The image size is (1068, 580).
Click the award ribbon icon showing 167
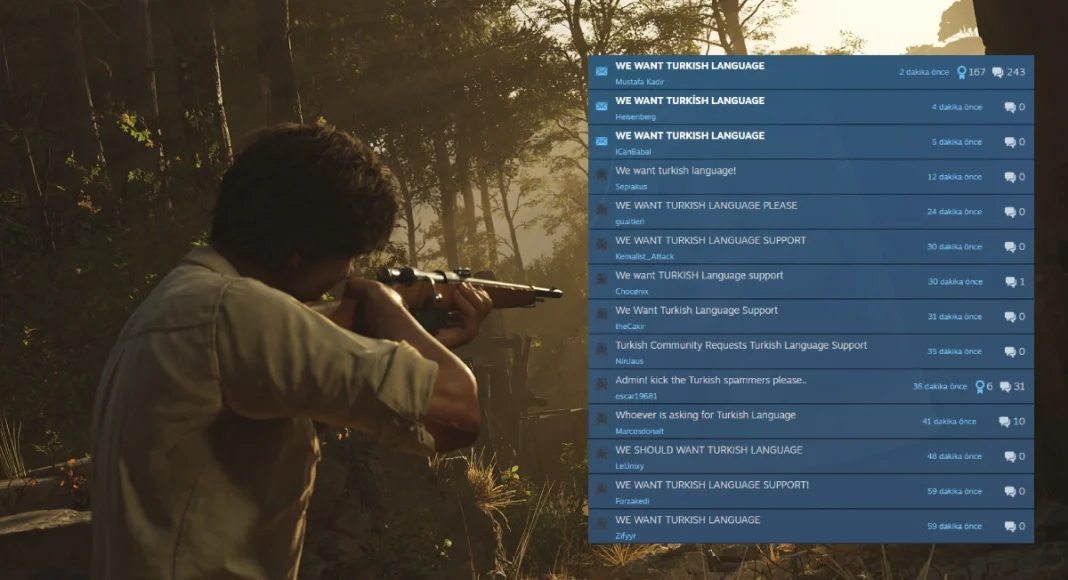click(961, 72)
